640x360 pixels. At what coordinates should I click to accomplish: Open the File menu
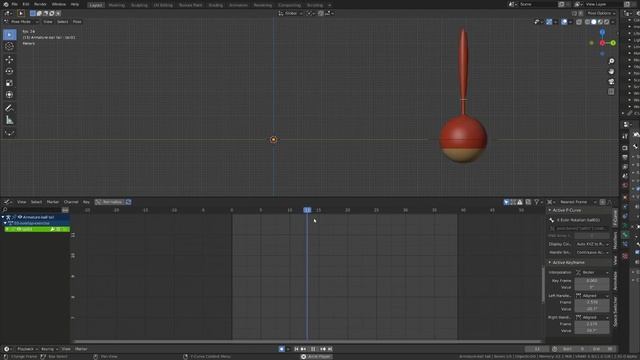point(14,4)
